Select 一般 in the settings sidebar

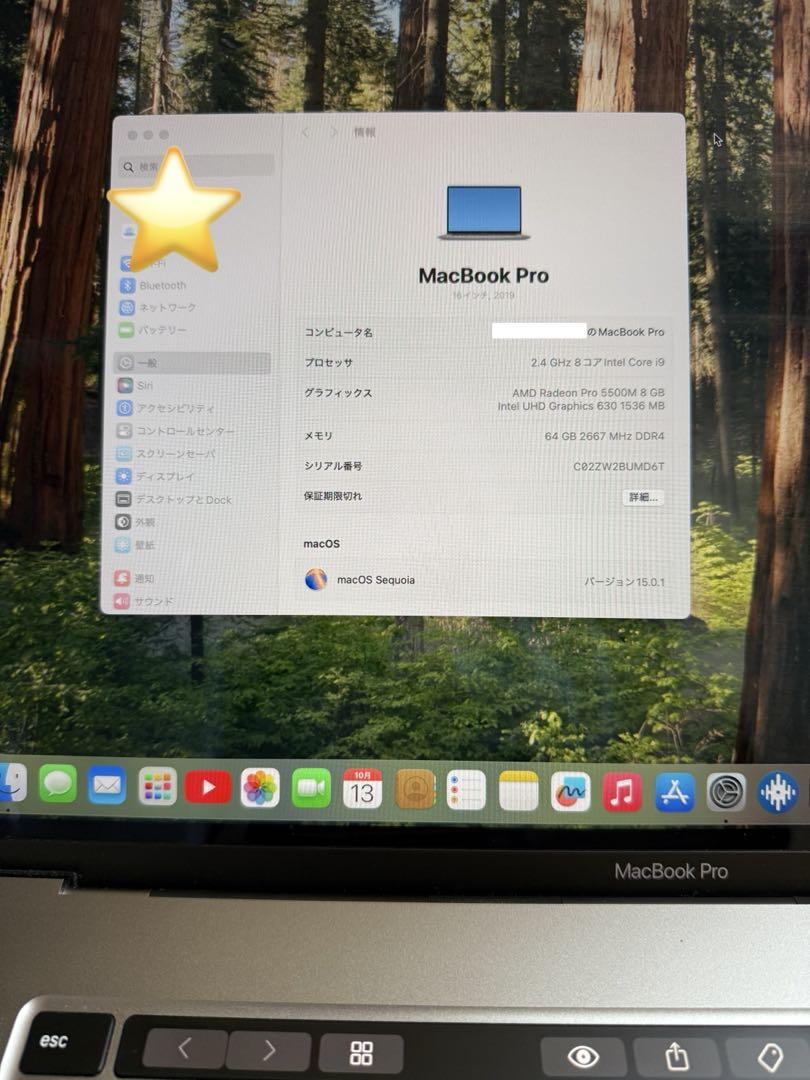pyautogui.click(x=192, y=363)
